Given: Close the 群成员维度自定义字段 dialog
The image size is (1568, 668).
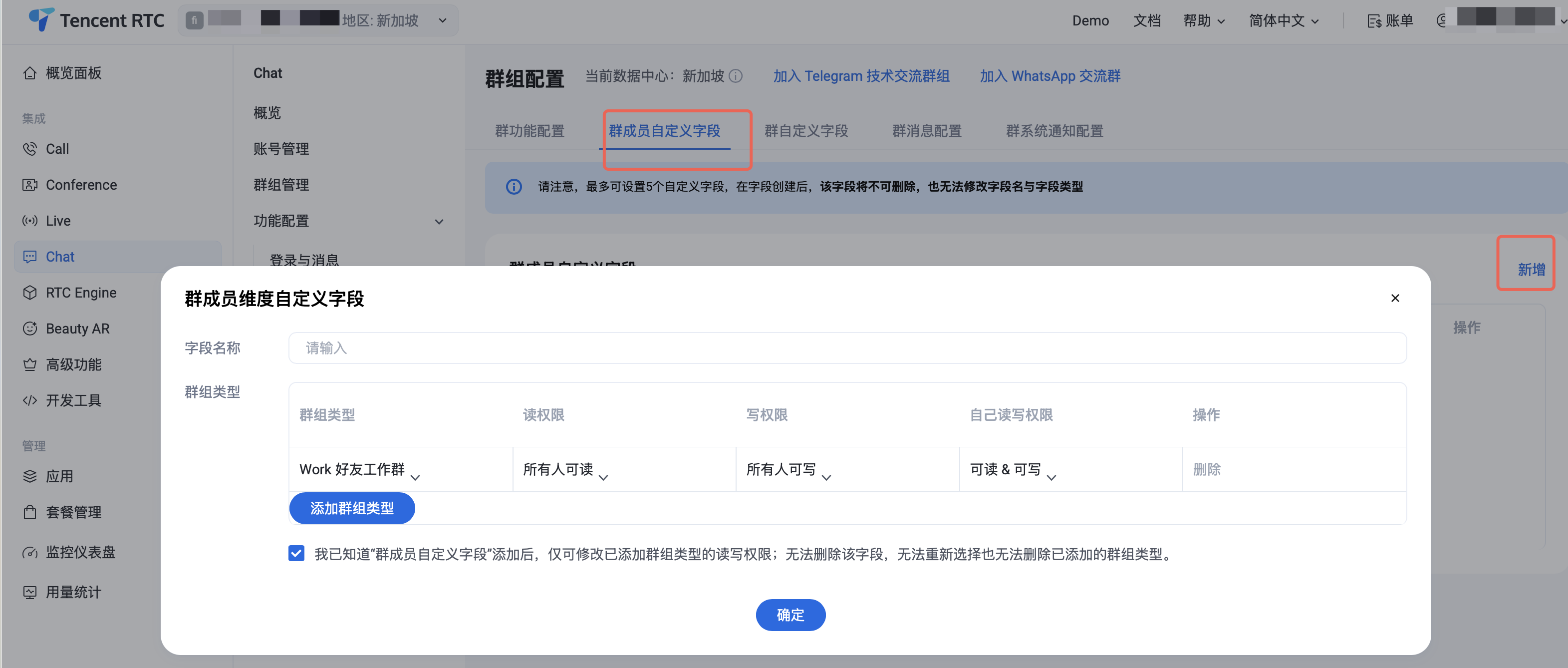Looking at the screenshot, I should [1394, 298].
